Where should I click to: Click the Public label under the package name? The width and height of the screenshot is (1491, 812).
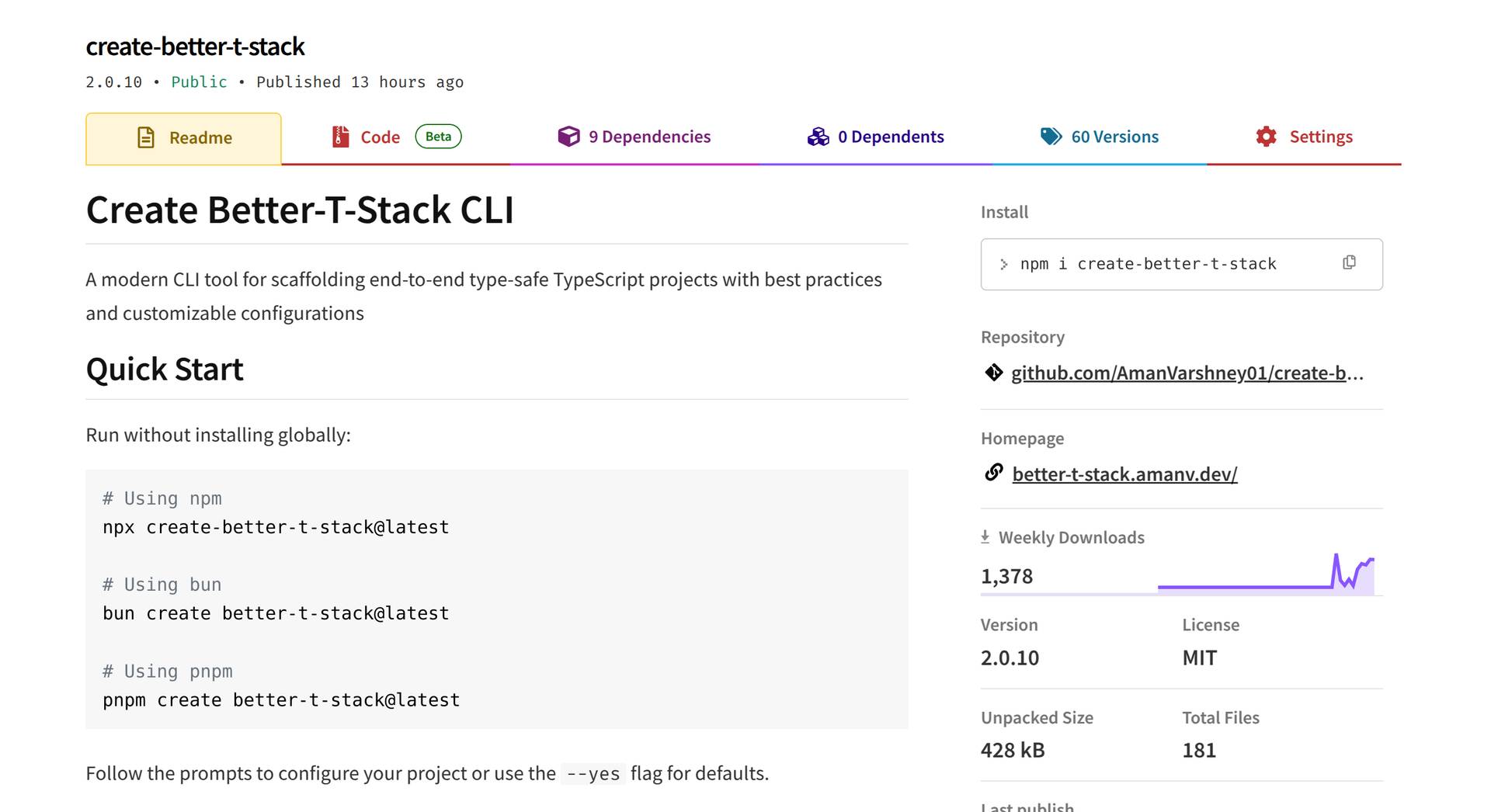click(199, 82)
